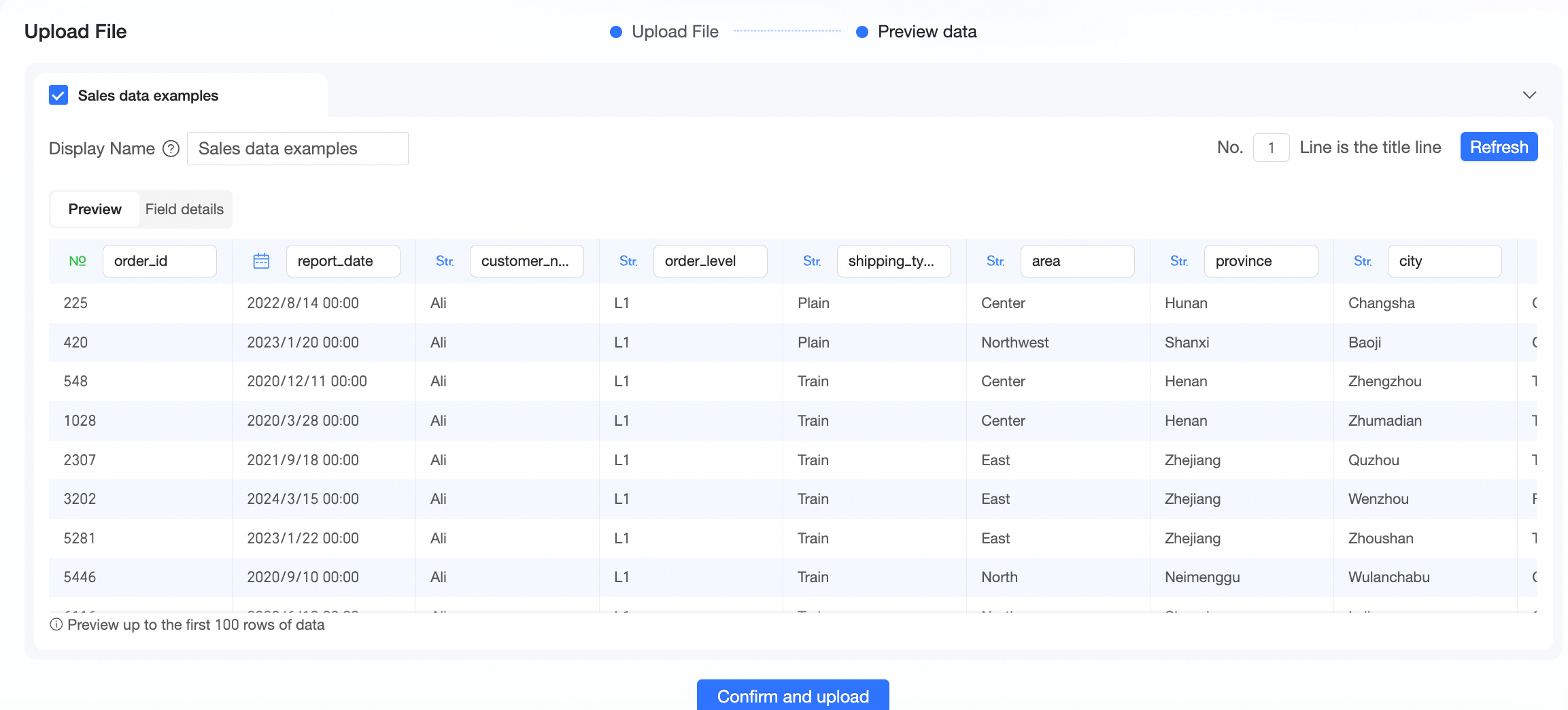Select the Preview tab
Image resolution: width=1568 pixels, height=710 pixels.
point(95,209)
